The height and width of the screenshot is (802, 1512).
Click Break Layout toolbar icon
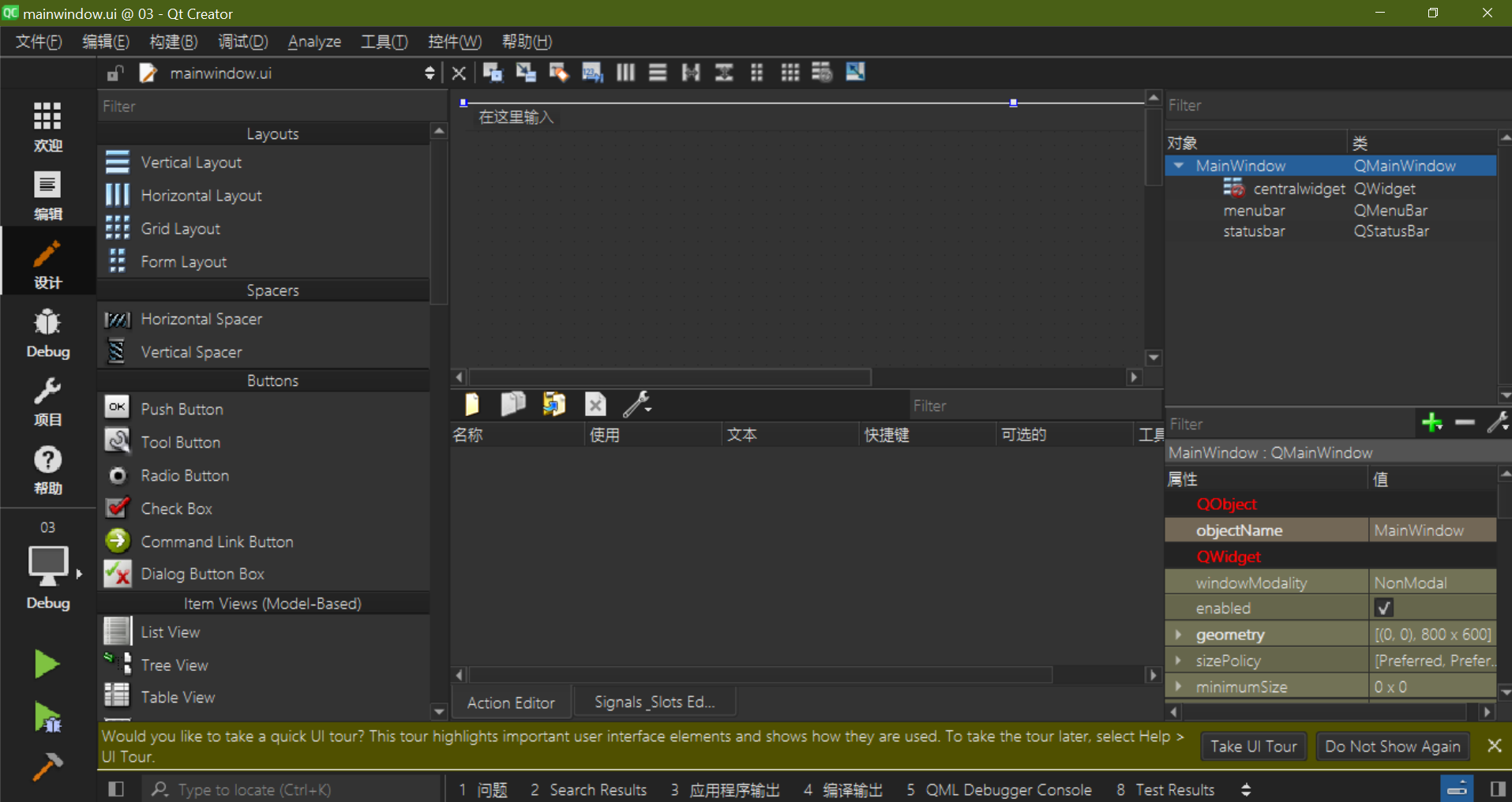coord(822,73)
